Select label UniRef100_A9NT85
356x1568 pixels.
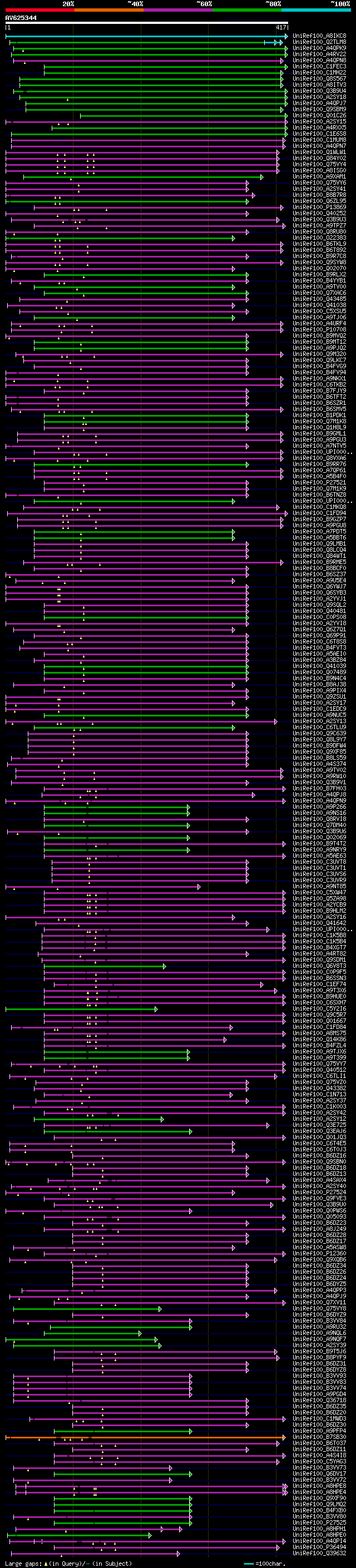pyautogui.click(x=319, y=886)
